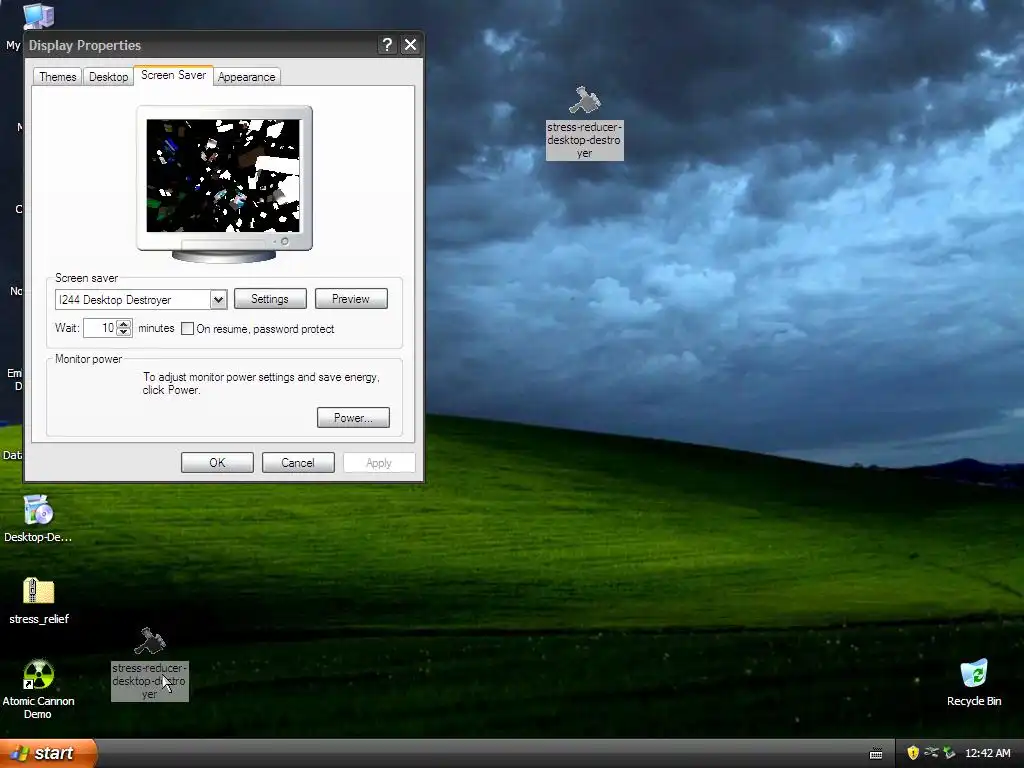1024x768 pixels.
Task: Select the Desktop-De... installer disc icon
Action: 38,510
